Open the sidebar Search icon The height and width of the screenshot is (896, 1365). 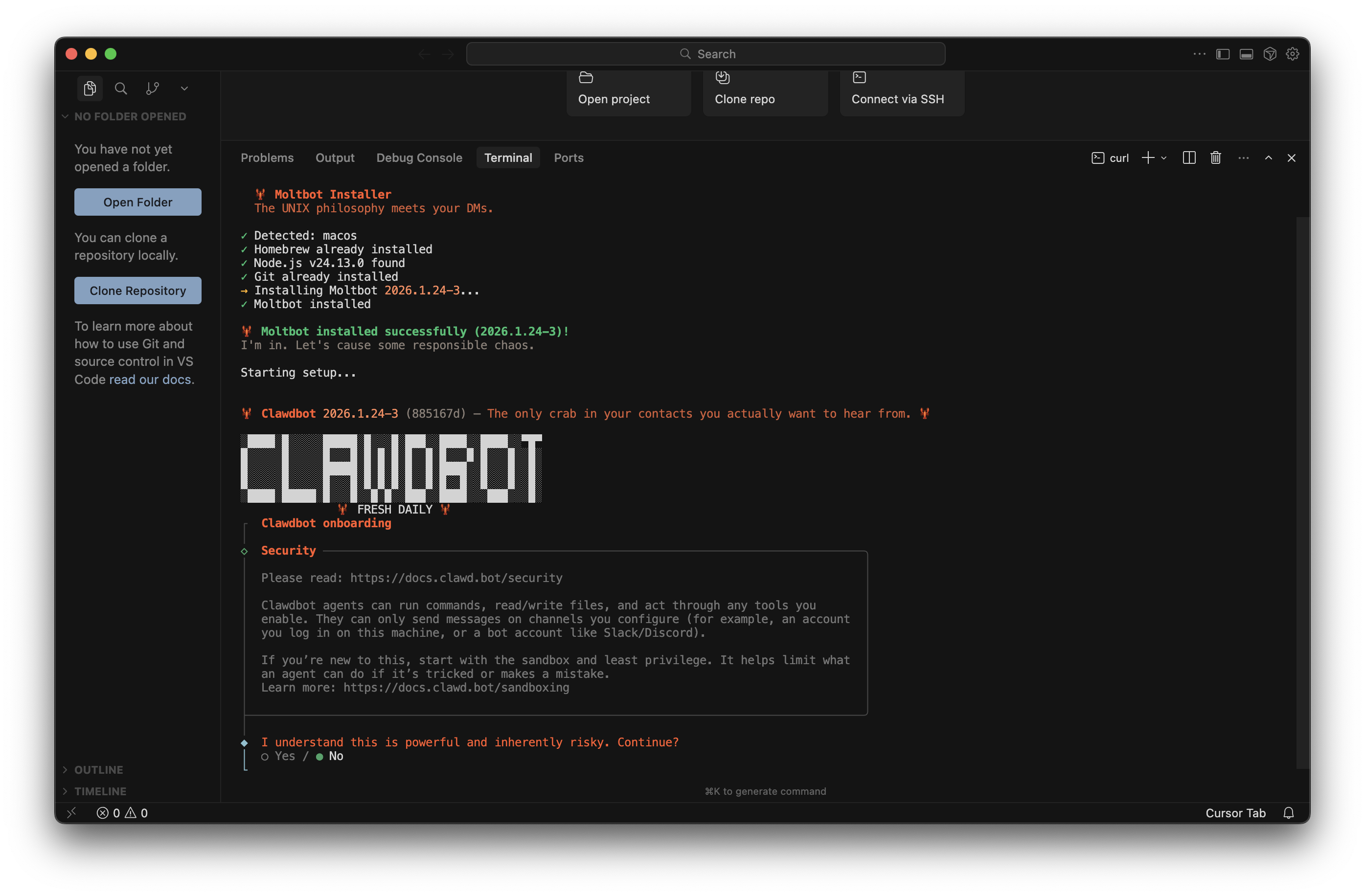point(120,89)
